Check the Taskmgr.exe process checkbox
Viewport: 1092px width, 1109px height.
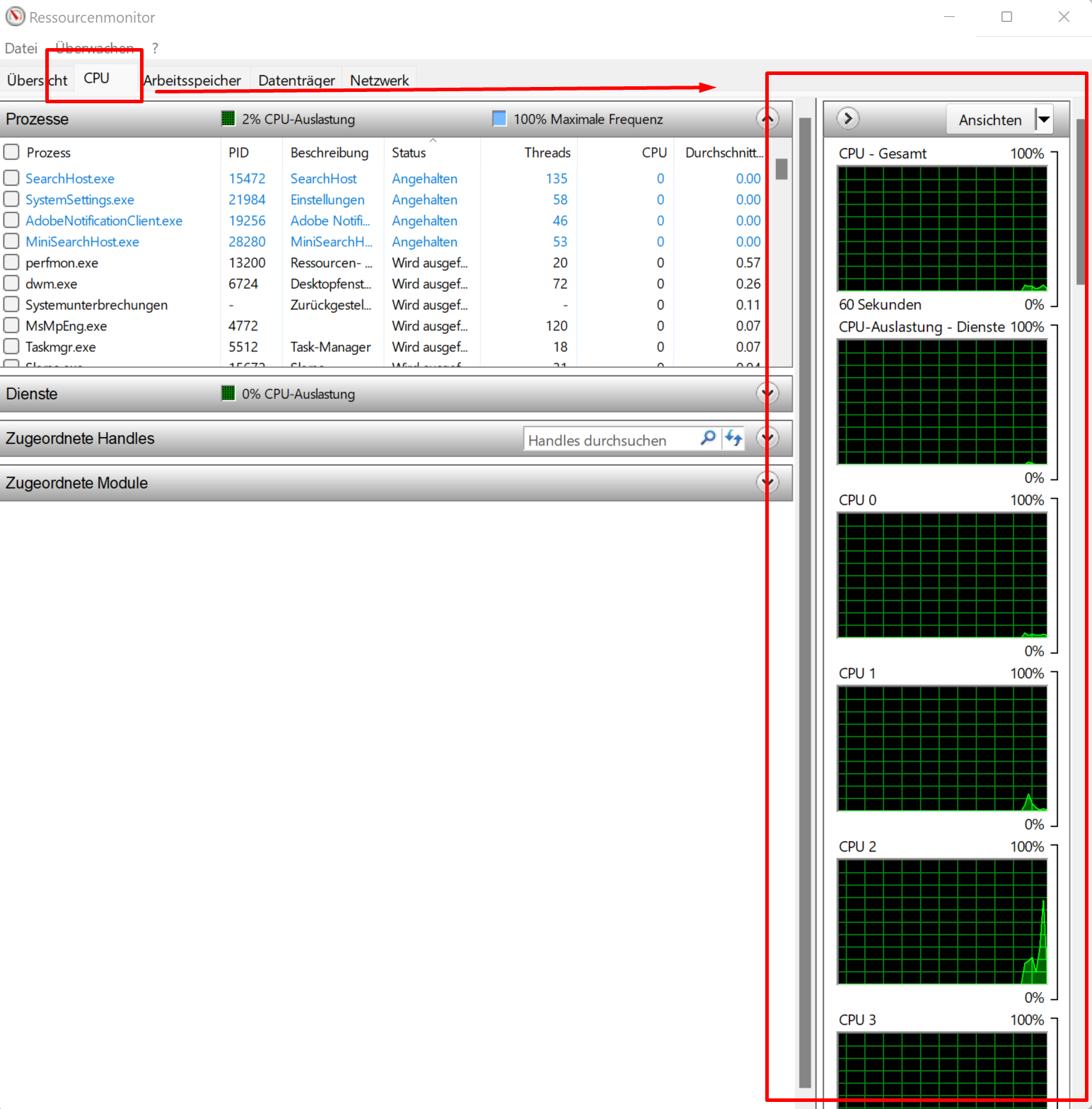pos(11,347)
